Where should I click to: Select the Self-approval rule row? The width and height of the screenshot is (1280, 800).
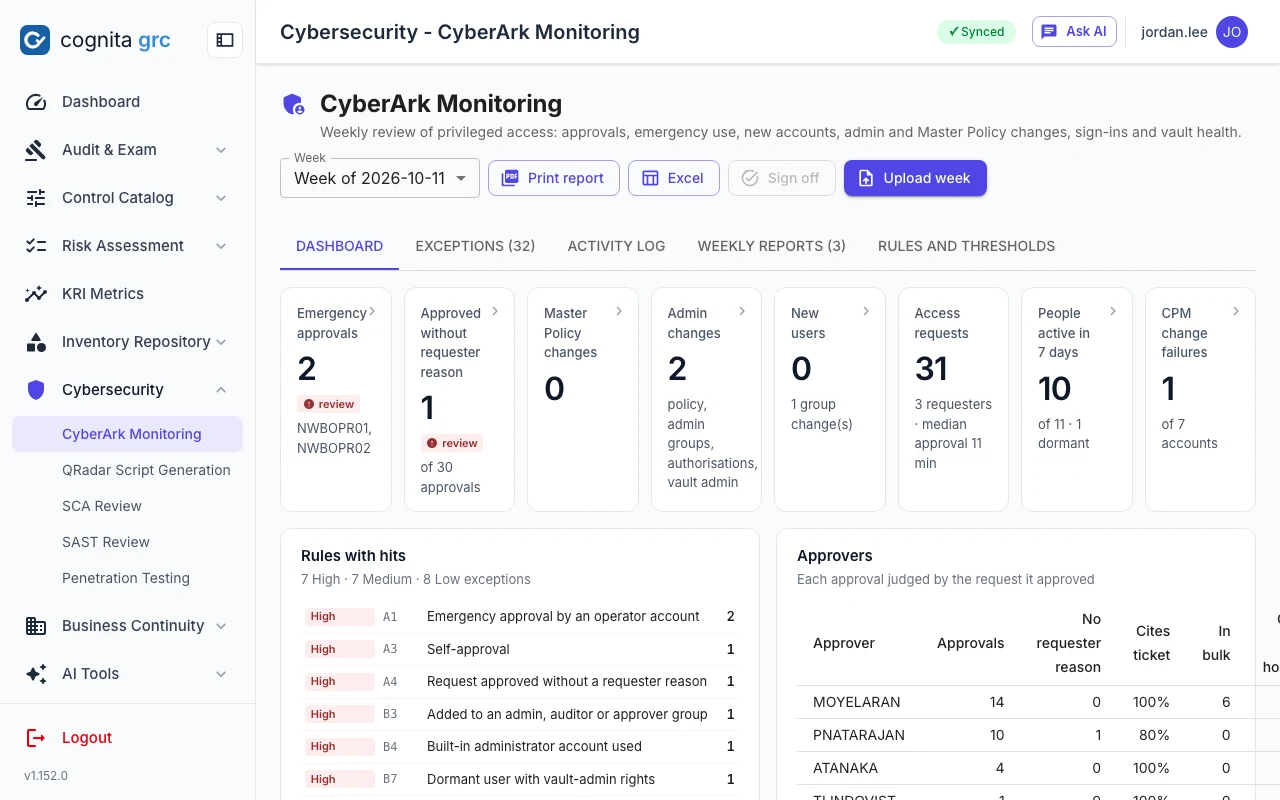tap(520, 649)
